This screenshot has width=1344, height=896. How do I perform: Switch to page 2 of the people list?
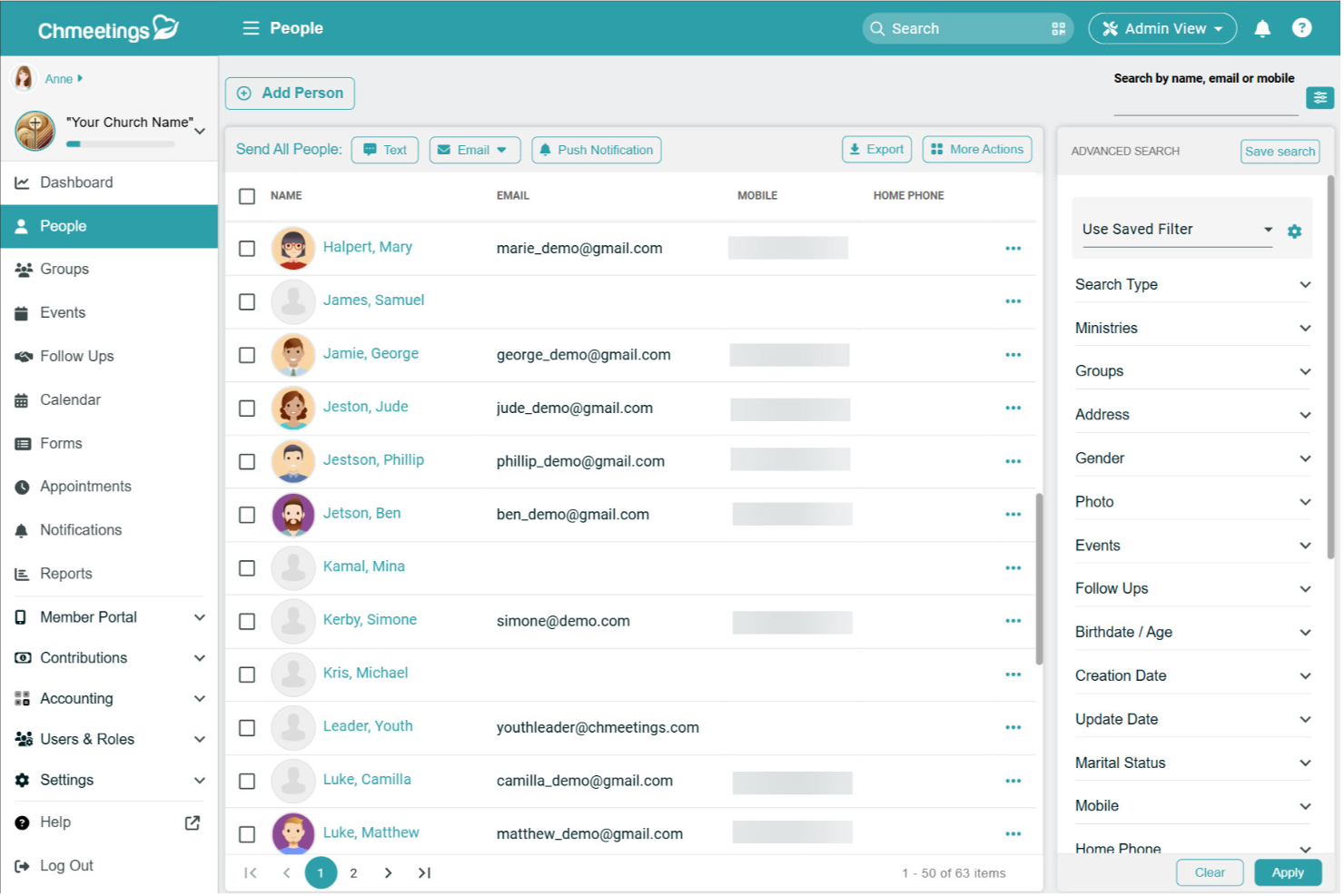353,872
